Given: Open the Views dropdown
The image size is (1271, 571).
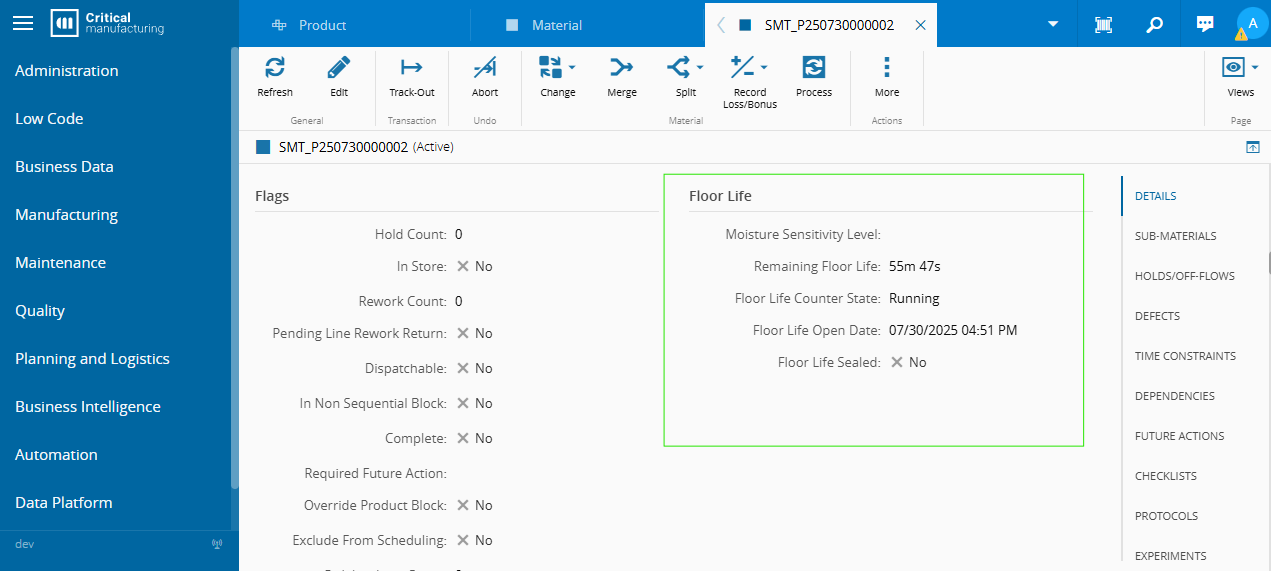Looking at the screenshot, I should point(1254,68).
